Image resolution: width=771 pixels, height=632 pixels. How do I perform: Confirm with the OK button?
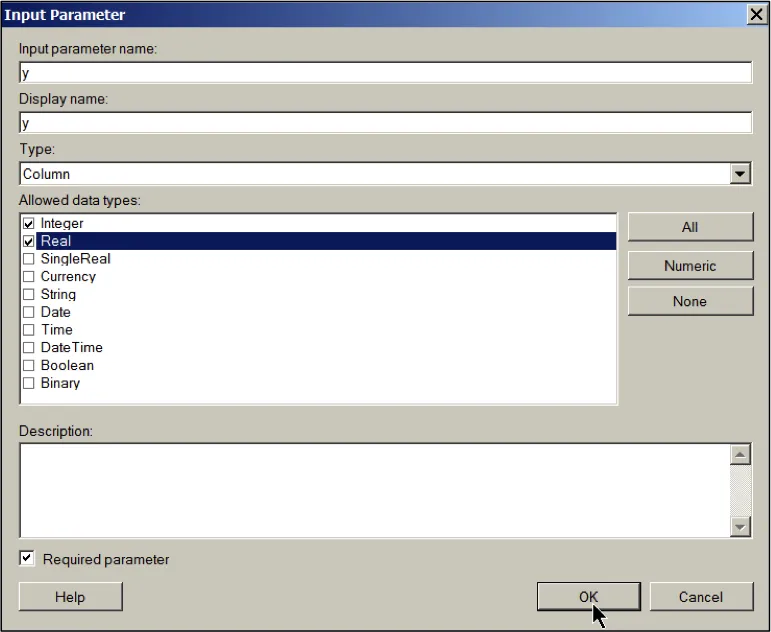(x=589, y=597)
